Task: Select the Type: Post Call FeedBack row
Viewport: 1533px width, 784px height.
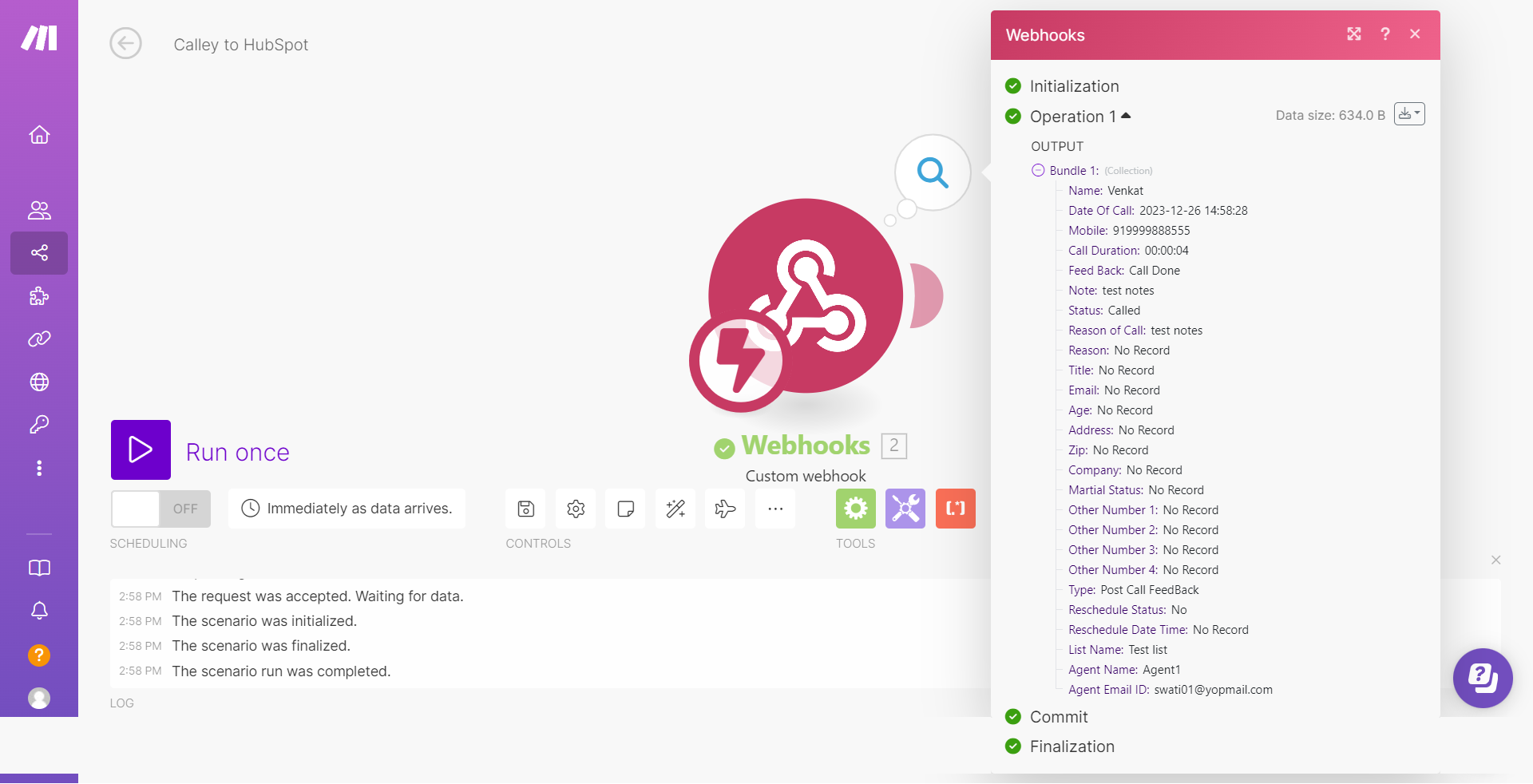Action: [1134, 589]
